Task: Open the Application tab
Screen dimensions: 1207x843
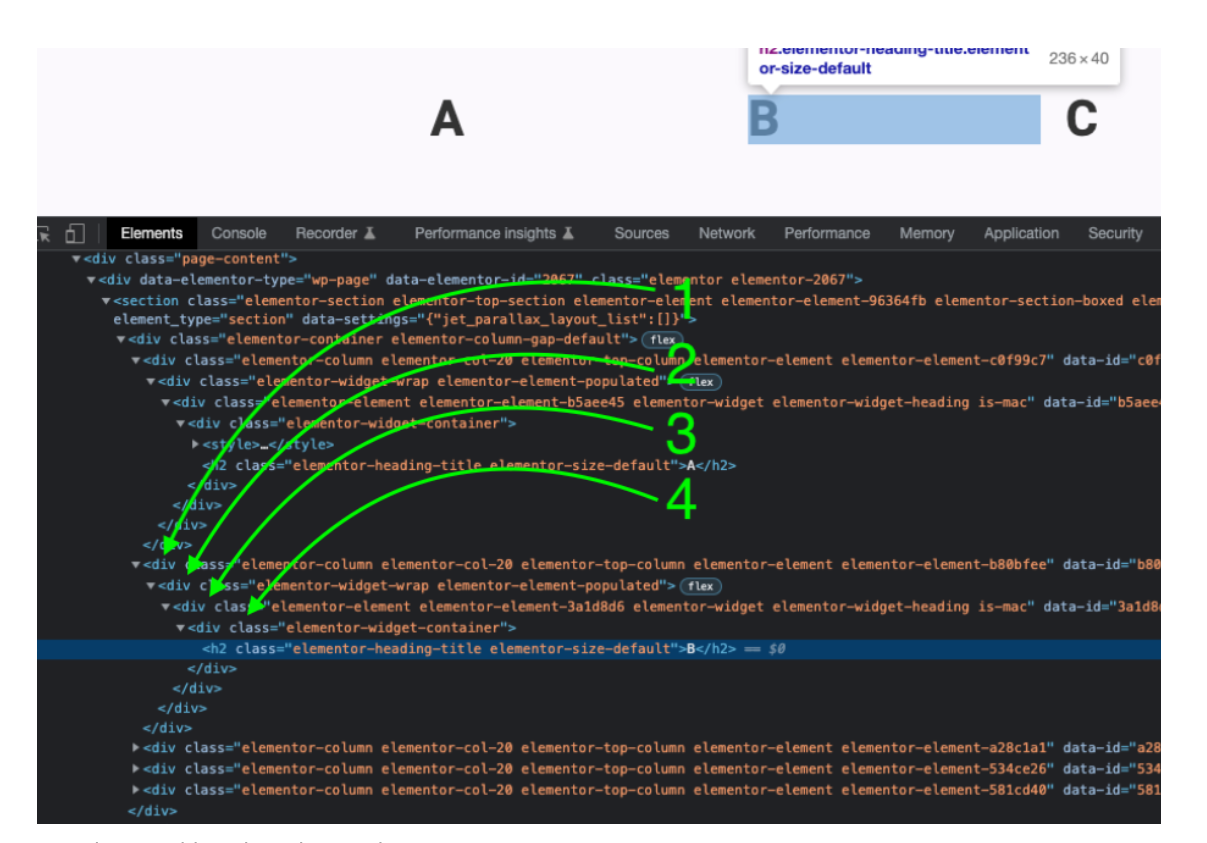Action: pyautogui.click(x=1021, y=233)
